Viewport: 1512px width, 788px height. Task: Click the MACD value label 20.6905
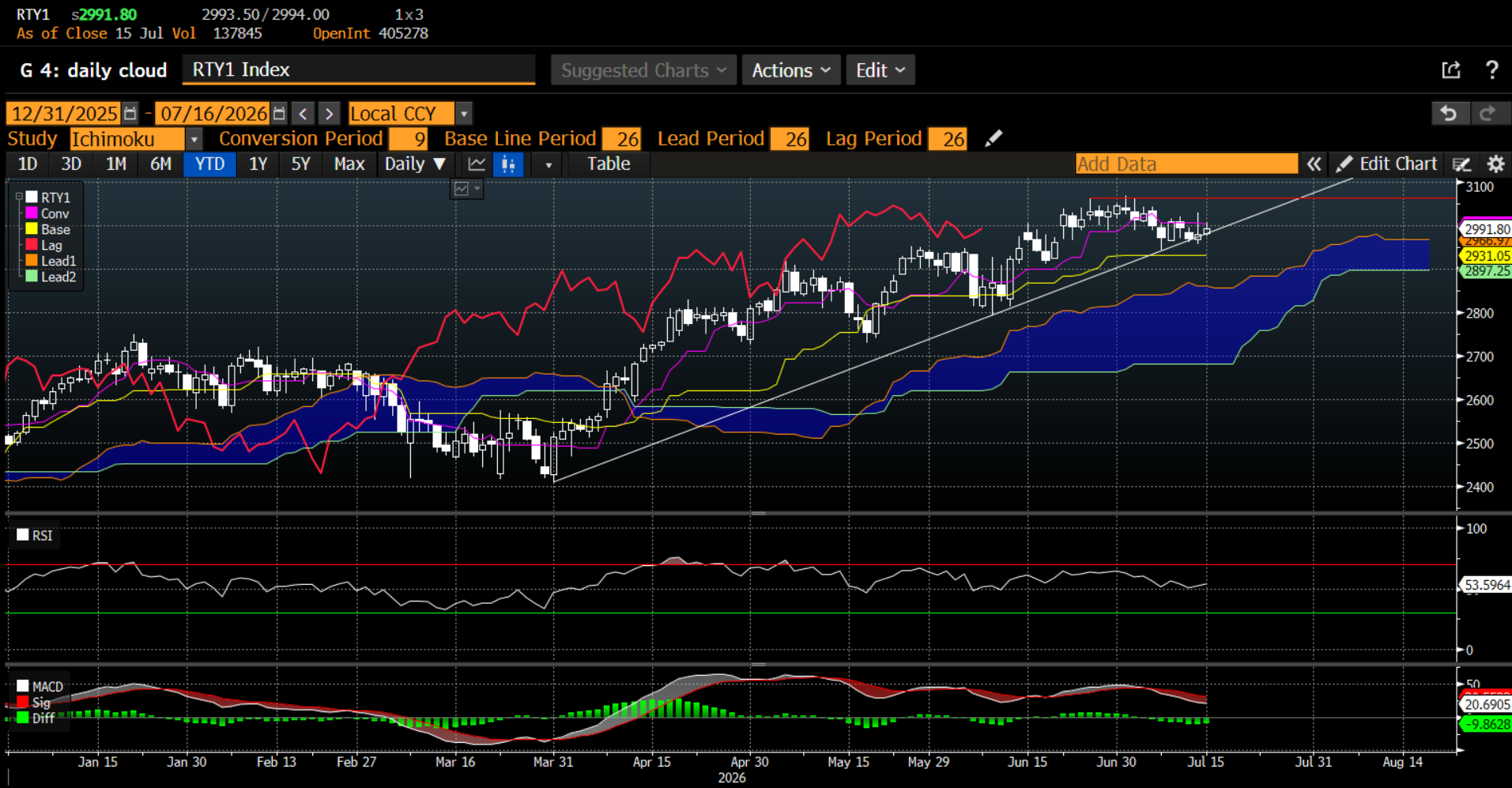pyautogui.click(x=1486, y=704)
